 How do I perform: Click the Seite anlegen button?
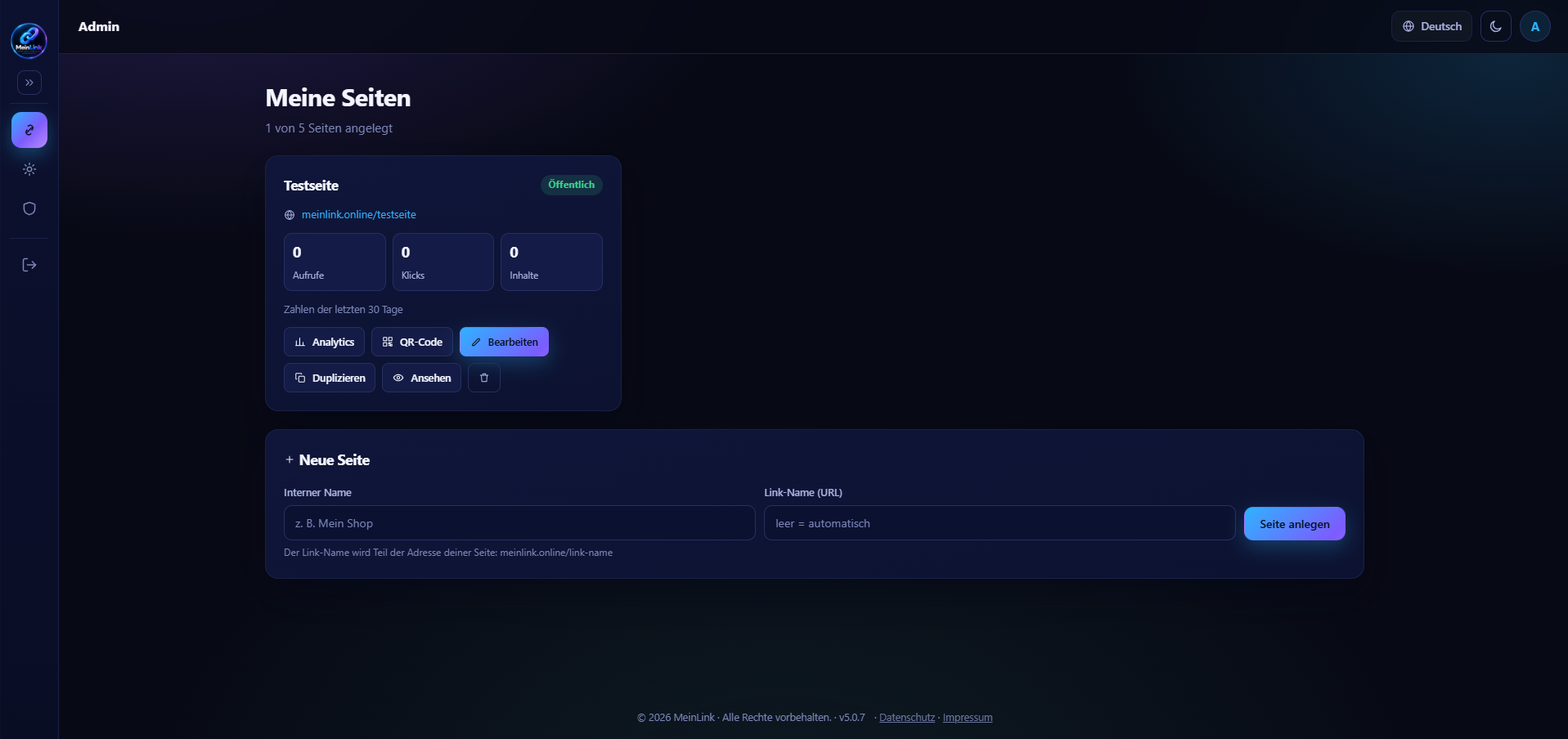[1295, 524]
